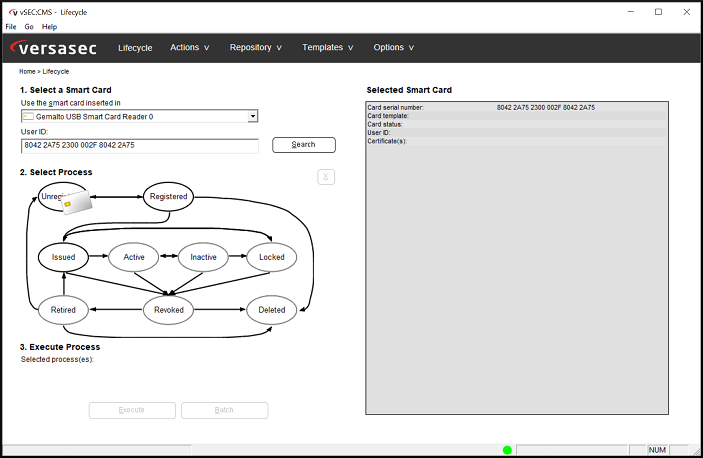703x458 pixels.
Task: Select the Inactive state node
Action: [204, 257]
